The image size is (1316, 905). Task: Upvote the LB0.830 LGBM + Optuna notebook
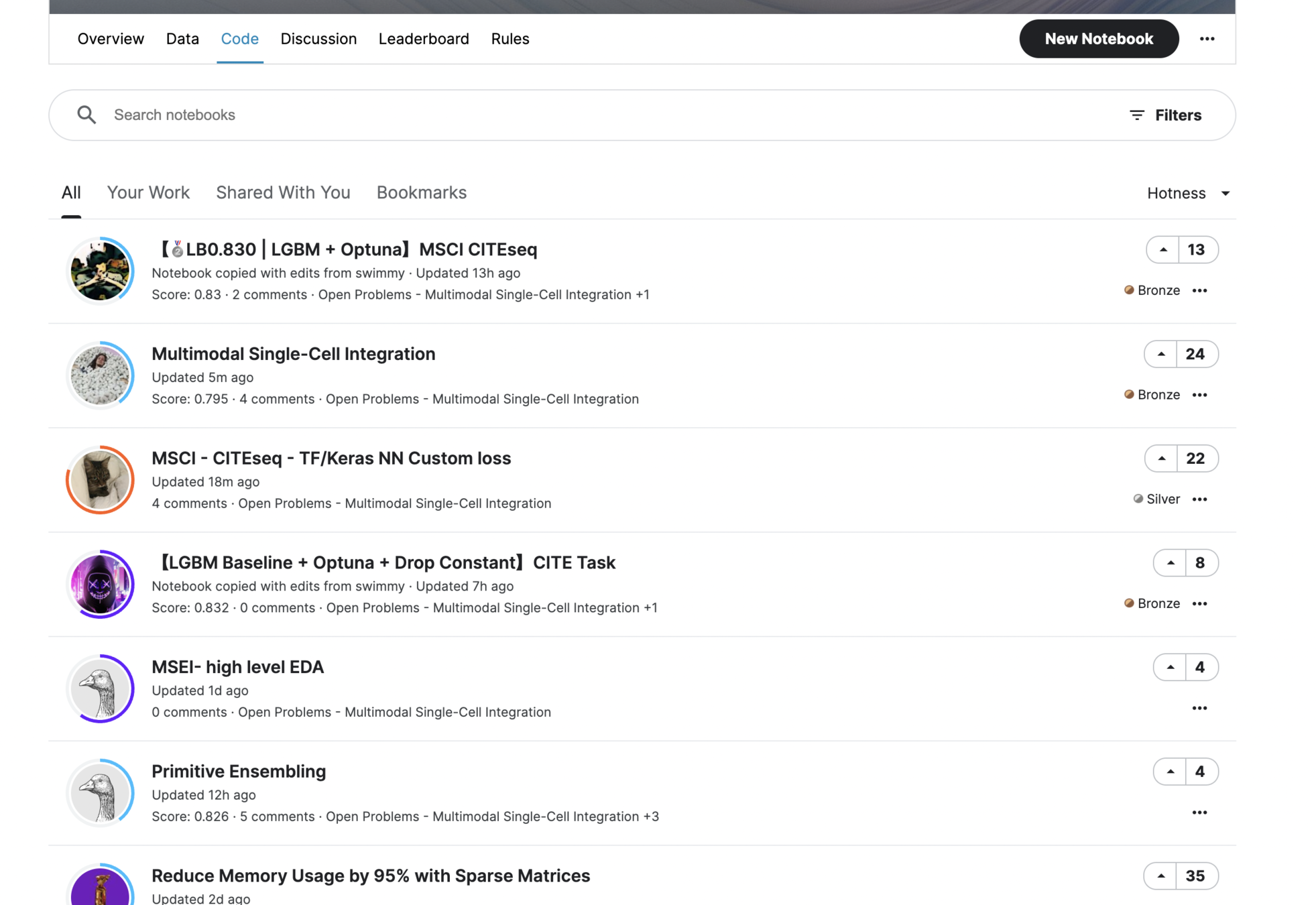pyautogui.click(x=1163, y=249)
